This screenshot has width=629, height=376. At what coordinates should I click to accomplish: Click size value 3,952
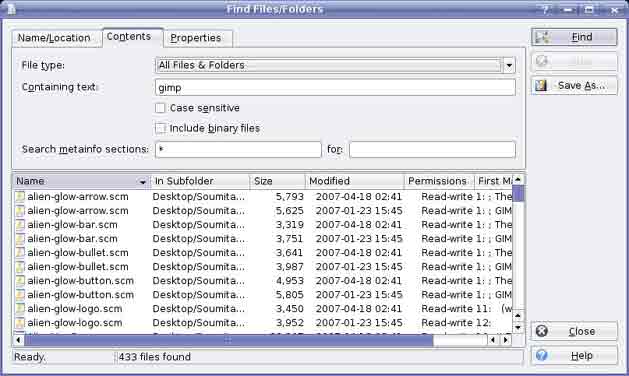[290, 323]
